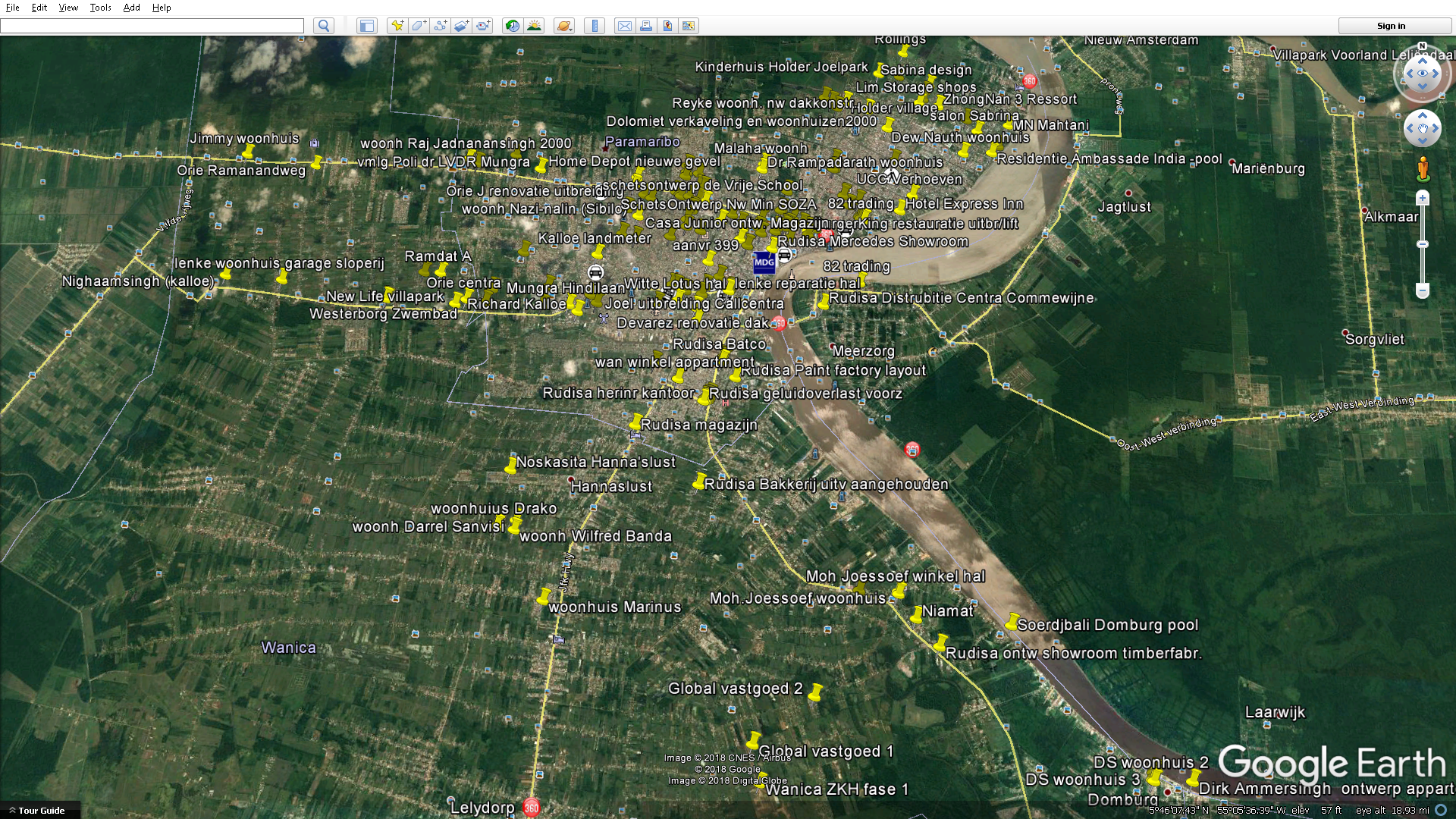
Task: Click 'Jimmy woonhuis' label
Action: coord(244,139)
